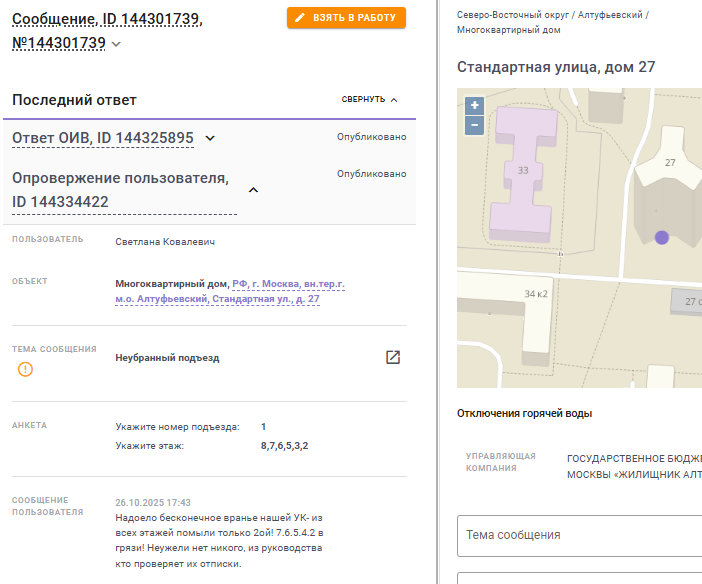Screen dimensions: 702x584
Task: Click Взять в работу button
Action: 347,17
